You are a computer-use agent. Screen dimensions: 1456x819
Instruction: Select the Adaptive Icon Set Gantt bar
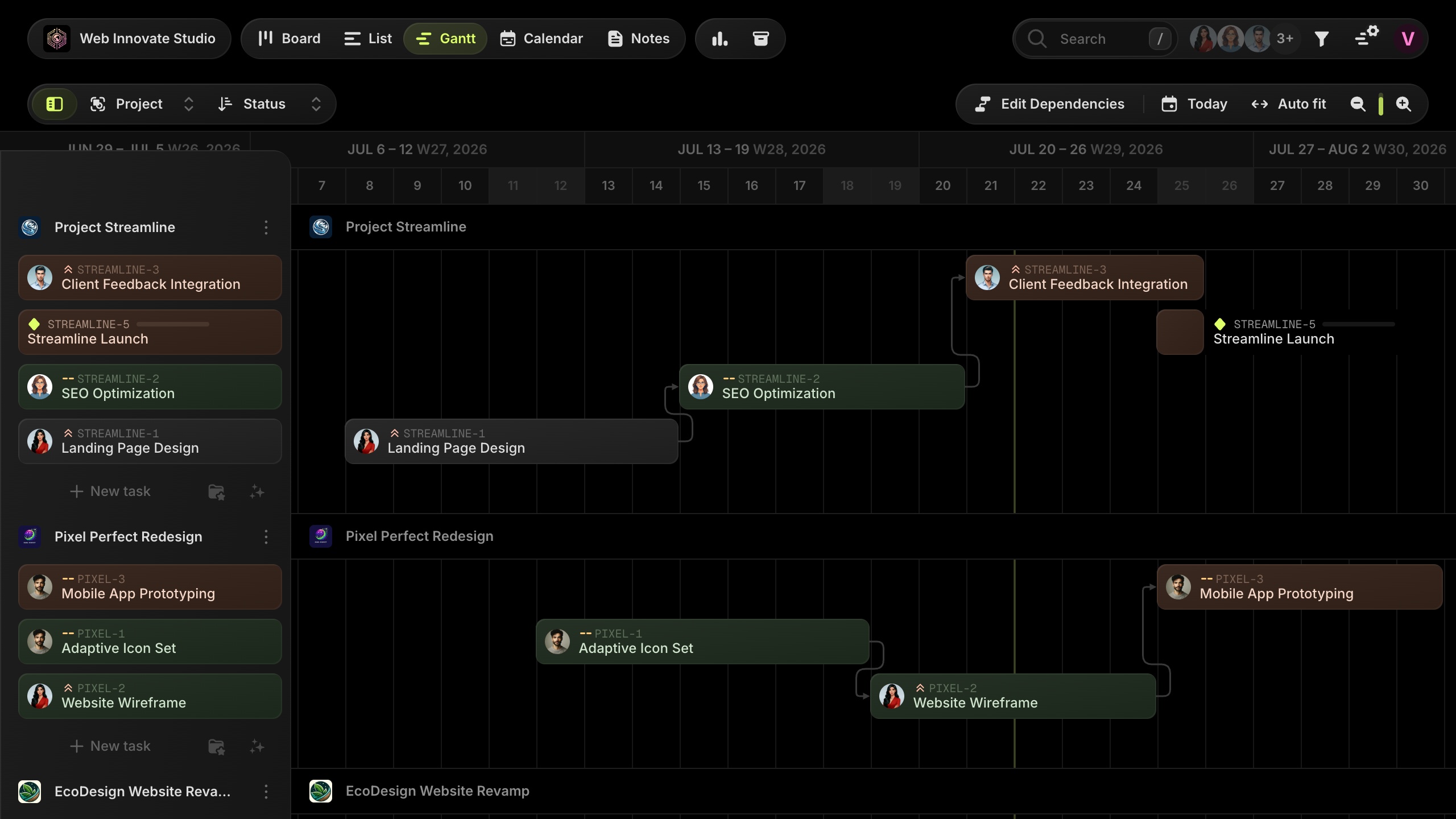tap(702, 642)
